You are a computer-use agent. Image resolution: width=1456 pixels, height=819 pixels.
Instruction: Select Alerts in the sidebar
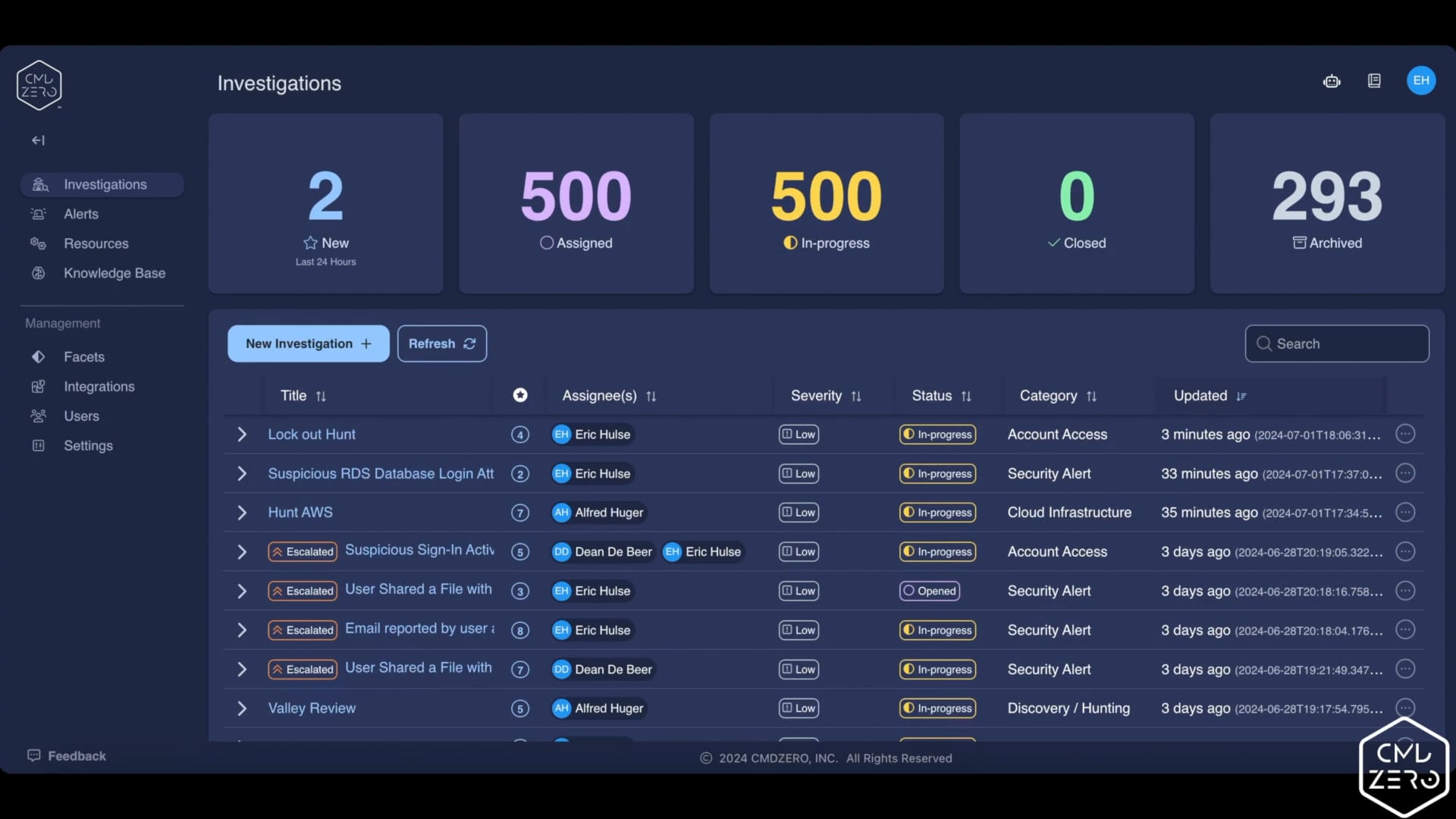click(80, 214)
